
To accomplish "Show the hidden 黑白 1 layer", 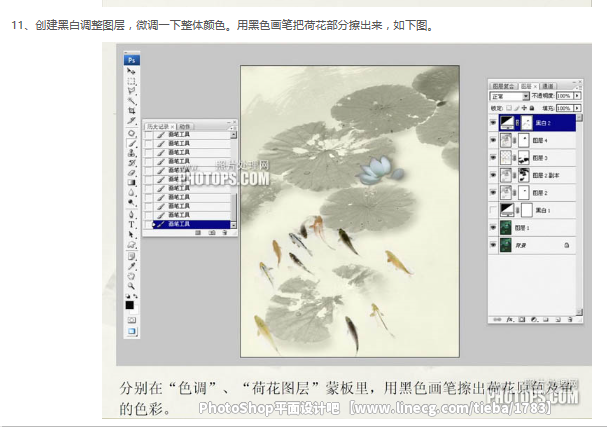I will [x=493, y=210].
